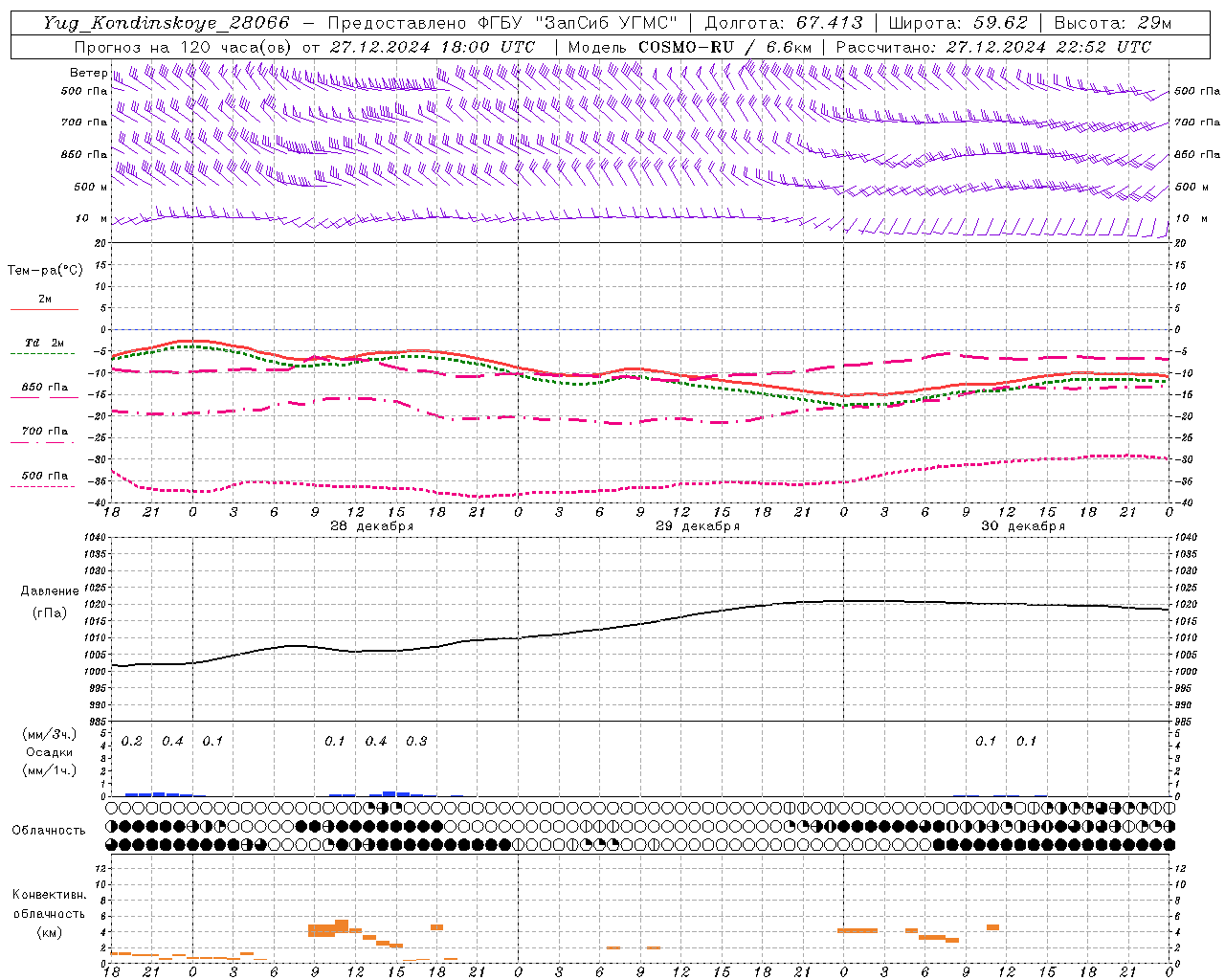Viewport: 1225px width, 980px height.
Task: Click the 500 гПа dotted legend line sample
Action: point(42,486)
